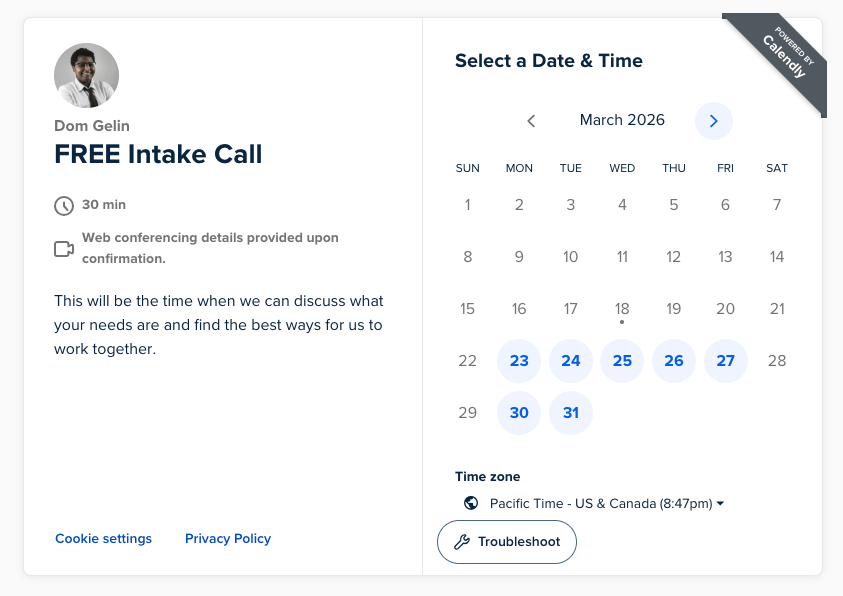Open the Cookie settings link
Viewport: 843px width, 596px height.
(103, 539)
